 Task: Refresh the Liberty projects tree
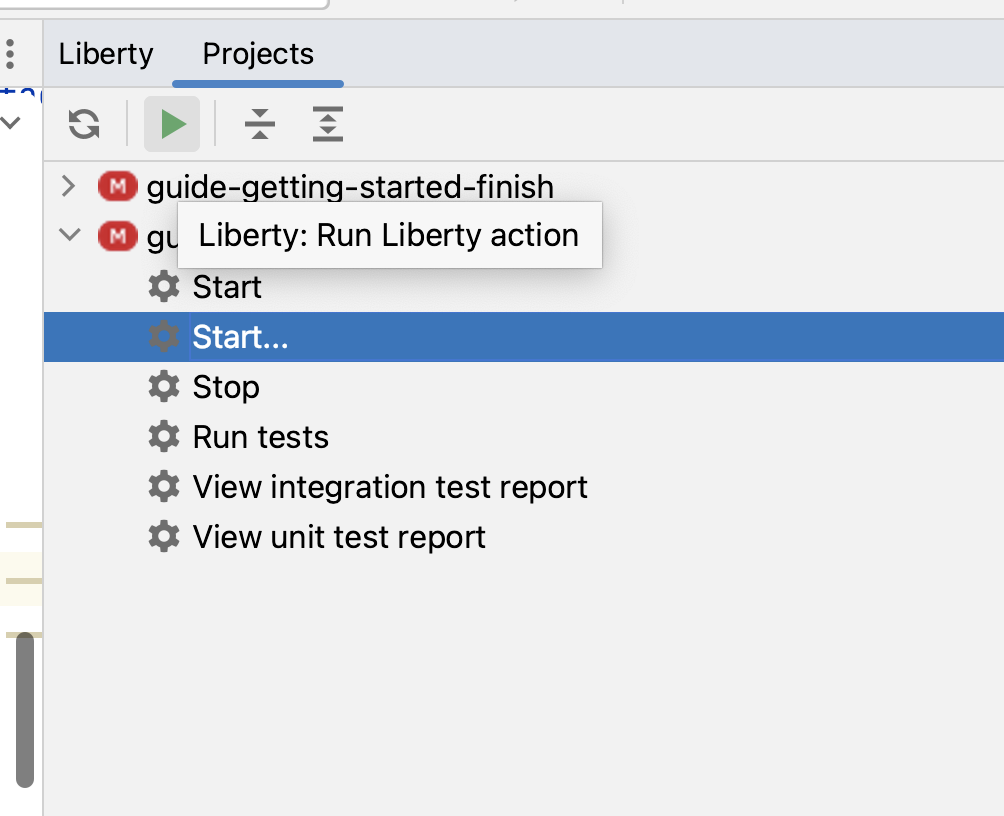[x=84, y=124]
